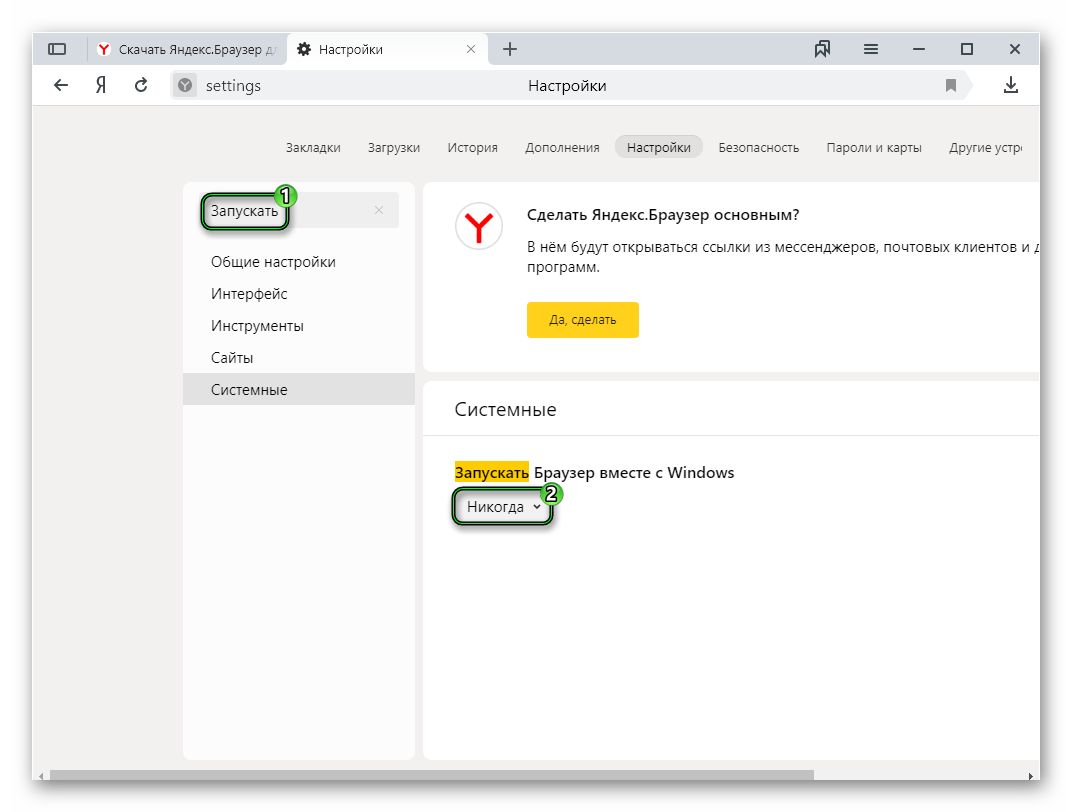The height and width of the screenshot is (812, 1072).
Task: Click the settings search field with Запускать
Action: (299, 211)
